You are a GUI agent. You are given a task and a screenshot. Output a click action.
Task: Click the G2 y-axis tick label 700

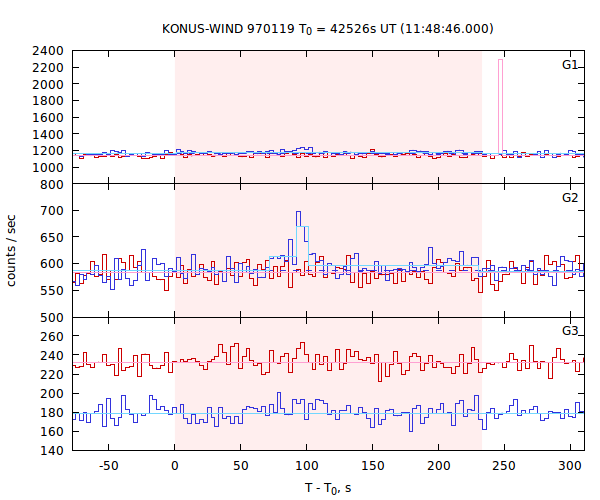52,210
